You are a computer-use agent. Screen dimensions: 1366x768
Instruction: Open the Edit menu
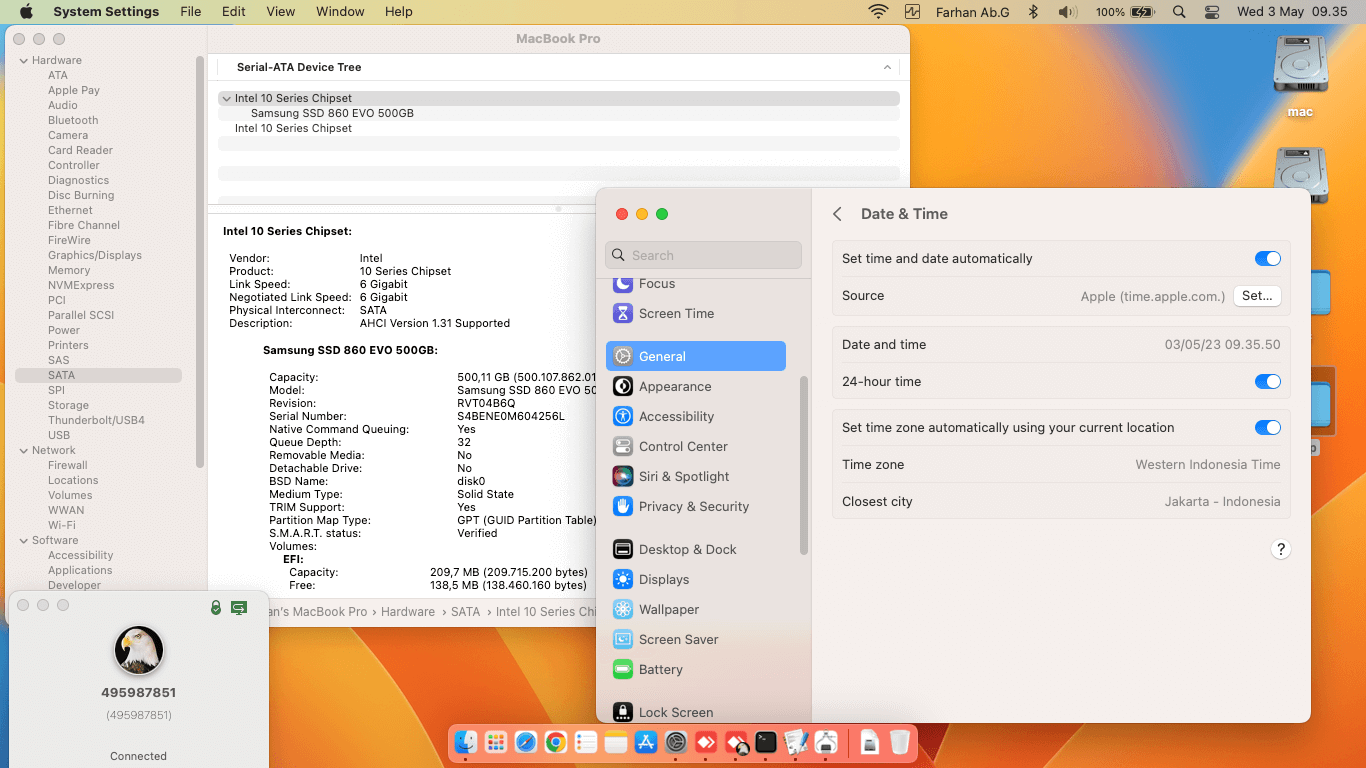234,12
